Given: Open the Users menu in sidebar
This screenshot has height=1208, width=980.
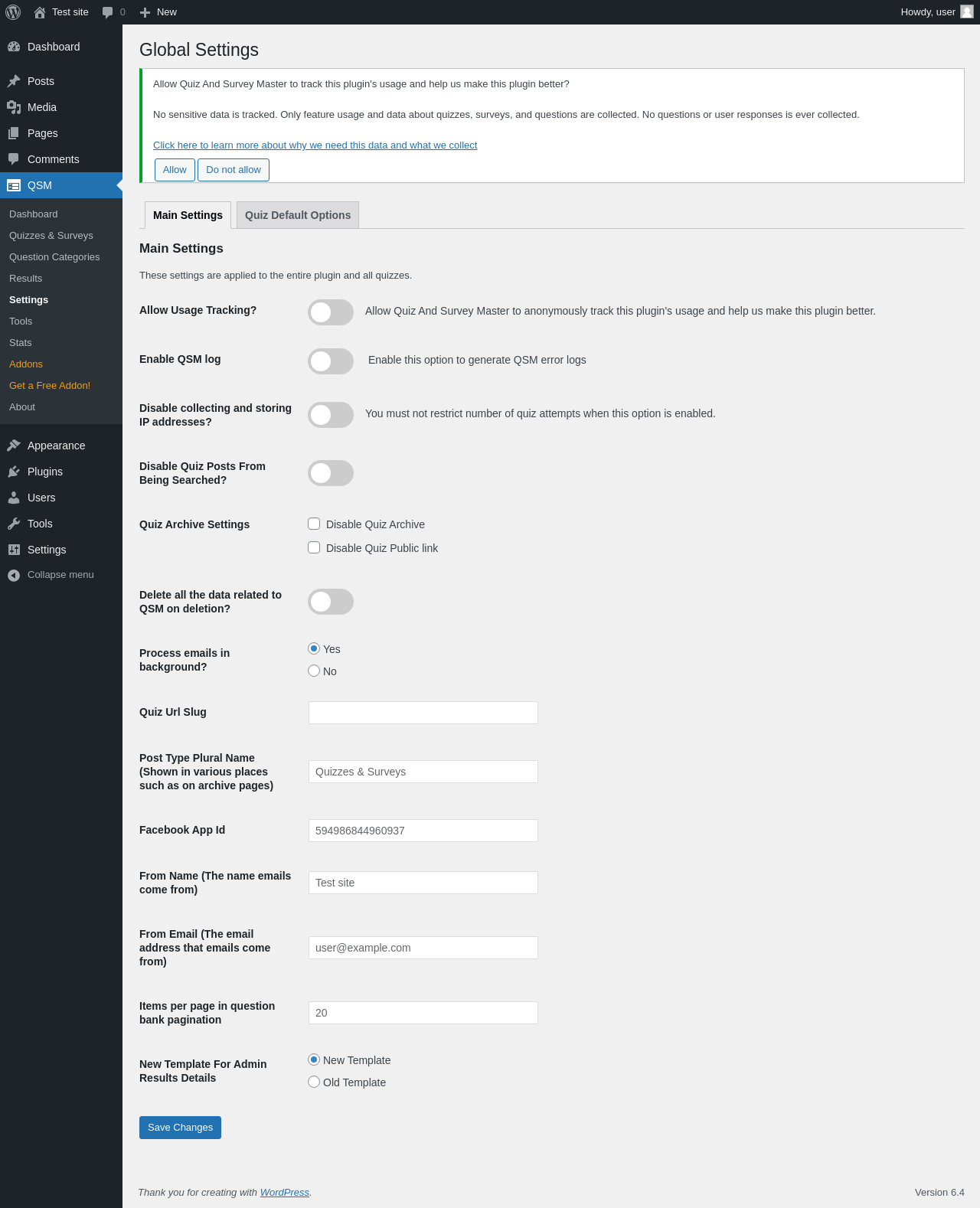Looking at the screenshot, I should (61, 498).
